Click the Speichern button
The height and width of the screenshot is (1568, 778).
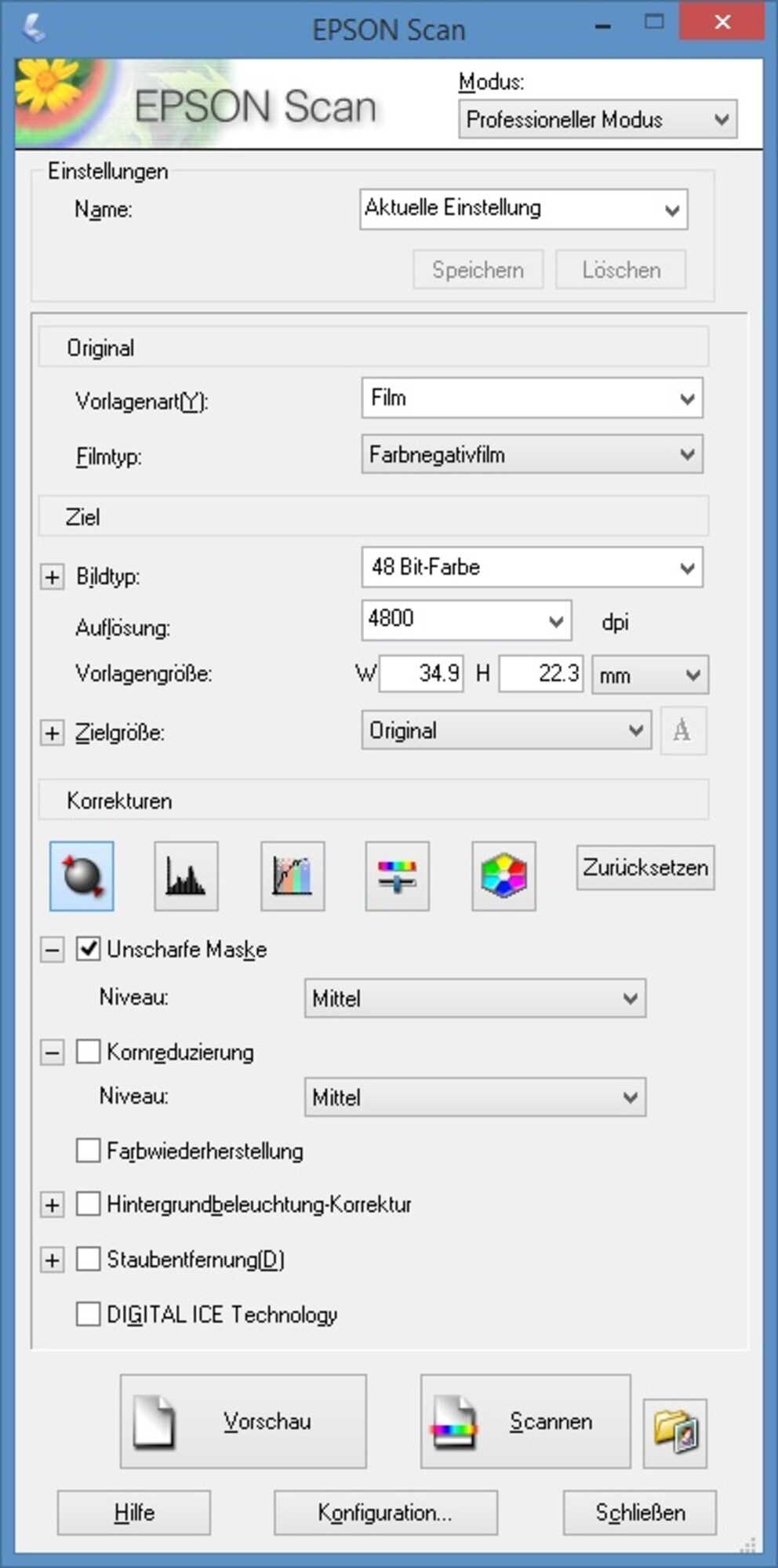coord(478,270)
